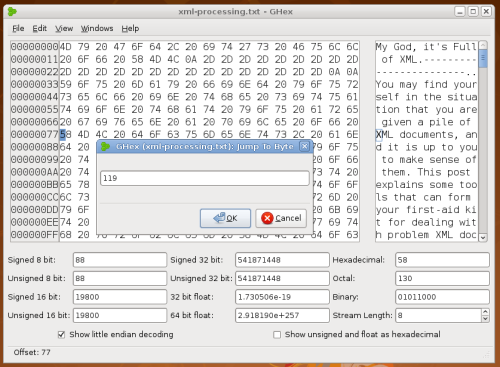Click the byte offset input field
500x367 pixels.
click(205, 178)
